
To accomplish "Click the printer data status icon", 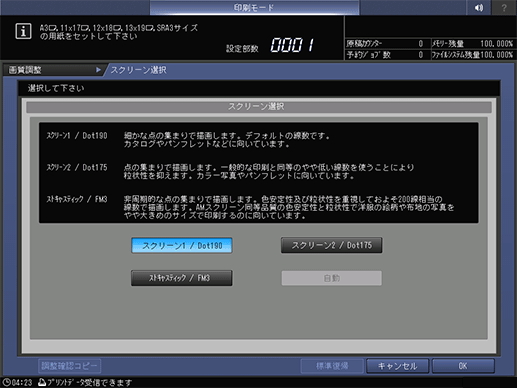I will point(42,382).
